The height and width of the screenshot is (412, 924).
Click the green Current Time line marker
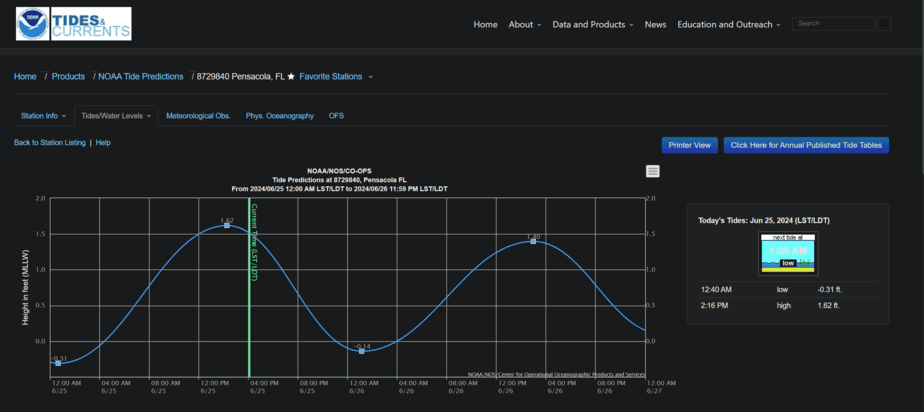249,300
